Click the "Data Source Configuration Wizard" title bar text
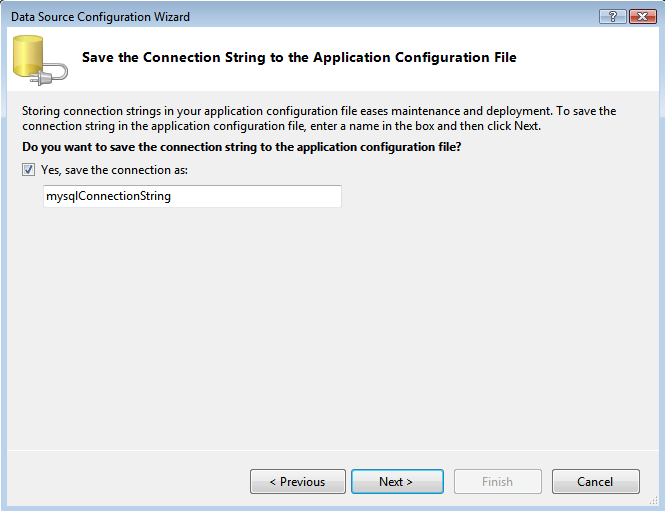This screenshot has width=665, height=511. (98, 17)
